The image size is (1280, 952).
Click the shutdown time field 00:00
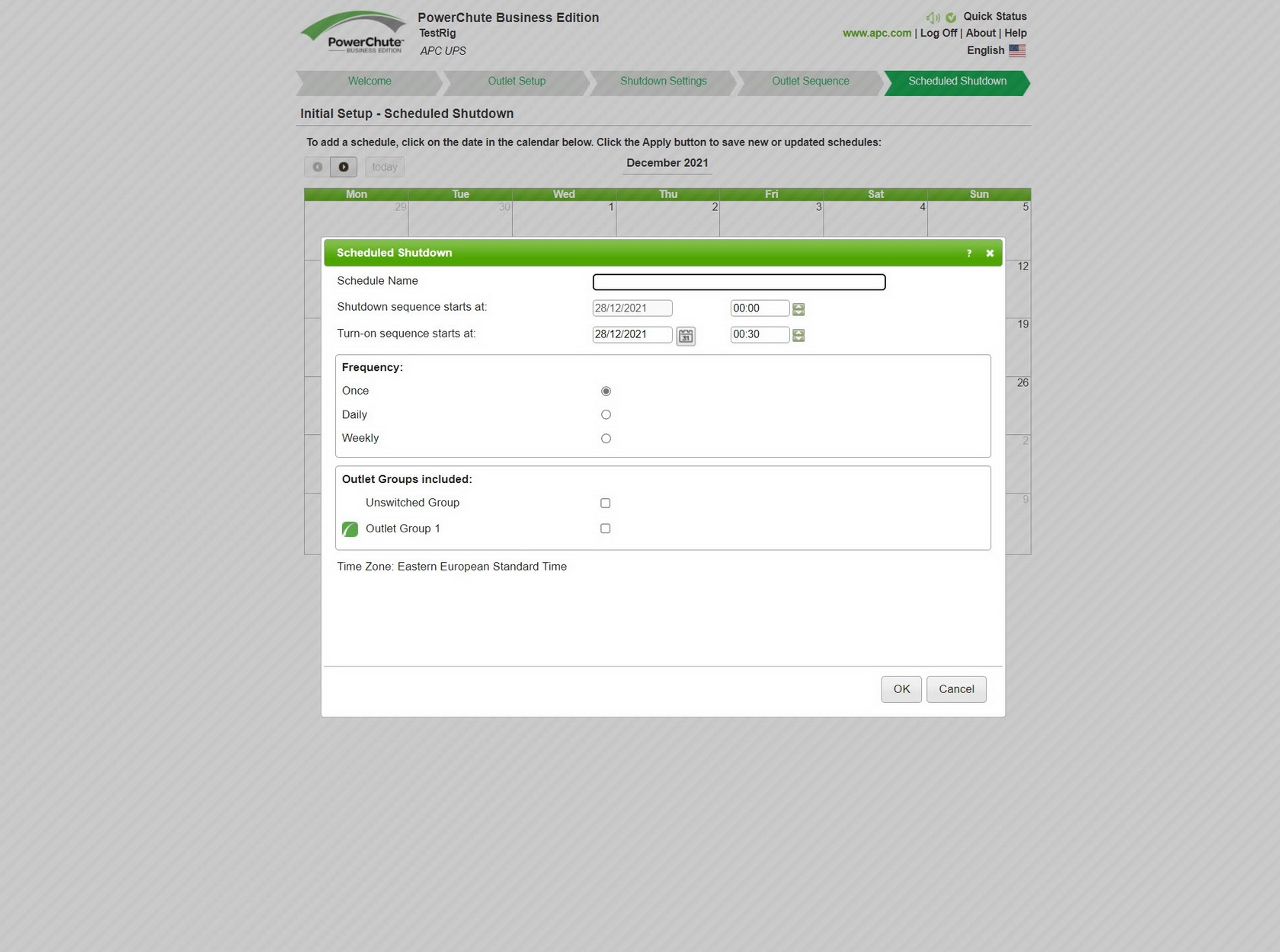click(760, 308)
